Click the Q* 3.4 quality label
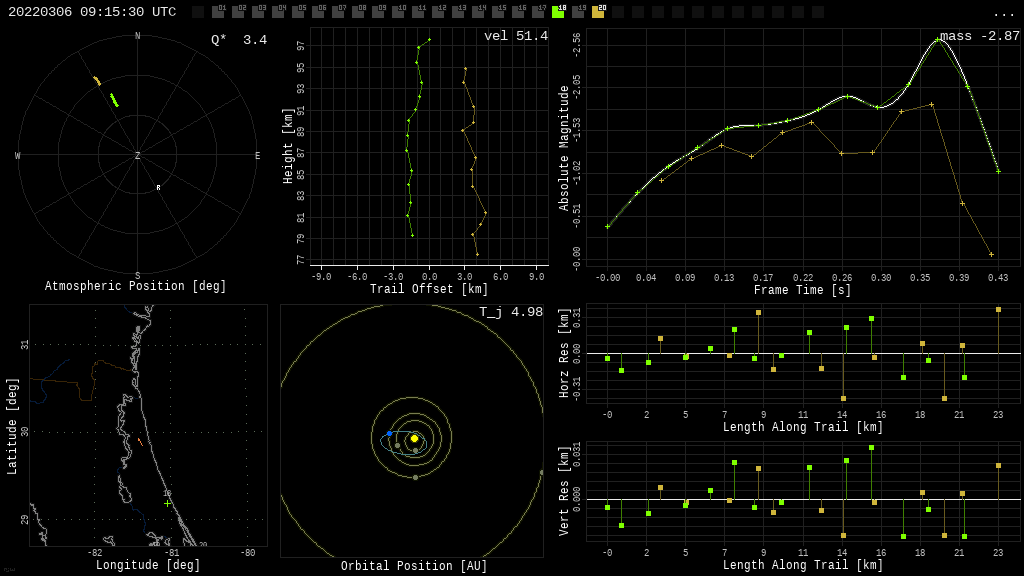The image size is (1024, 576). click(x=239, y=41)
